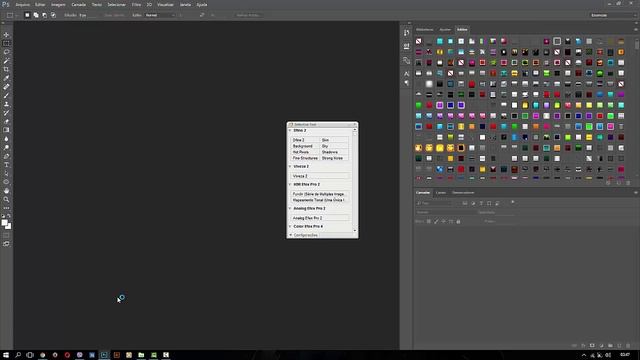Select the Gradient tool
The height and width of the screenshot is (360, 640).
point(6,130)
